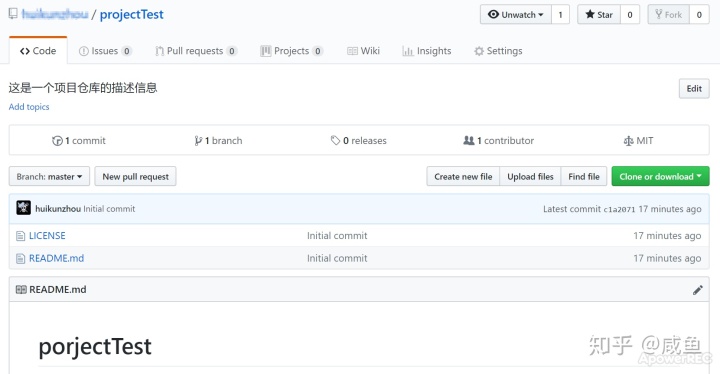Click the contributors people icon
This screenshot has height=374, width=720.
tap(469, 140)
